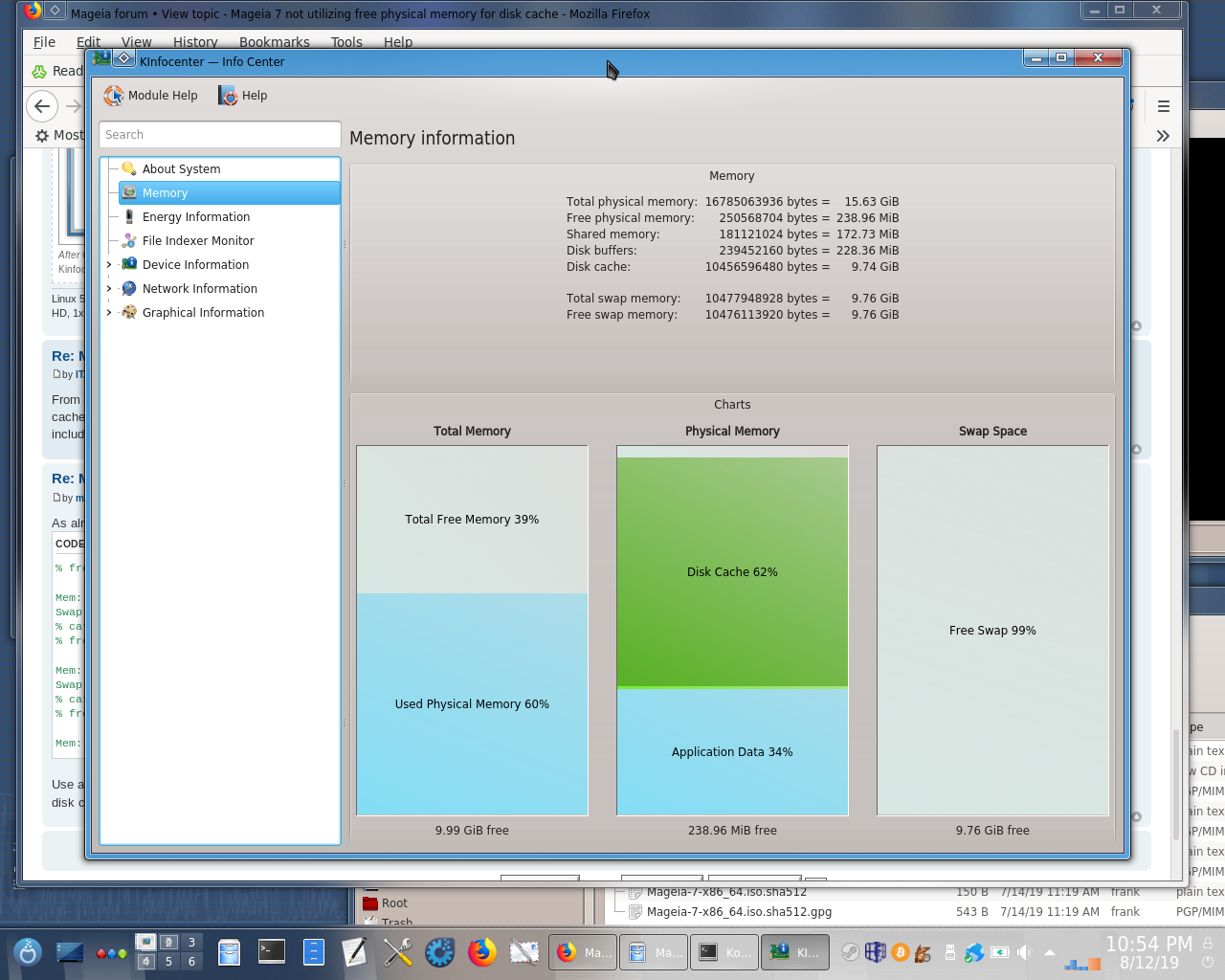Show hidden system tray icons arrow
The height and width of the screenshot is (980, 1225).
tap(1050, 952)
